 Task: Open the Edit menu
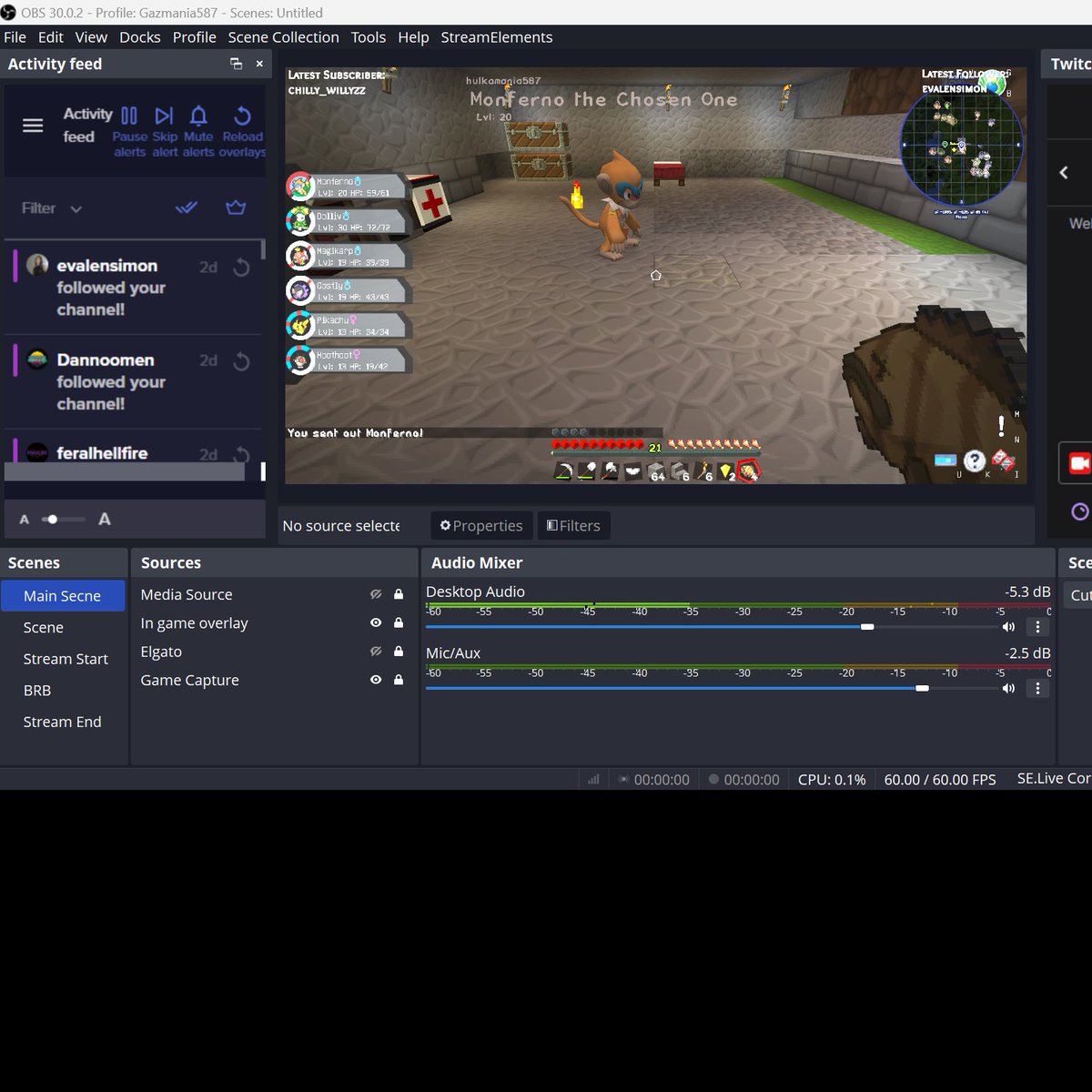(x=51, y=37)
